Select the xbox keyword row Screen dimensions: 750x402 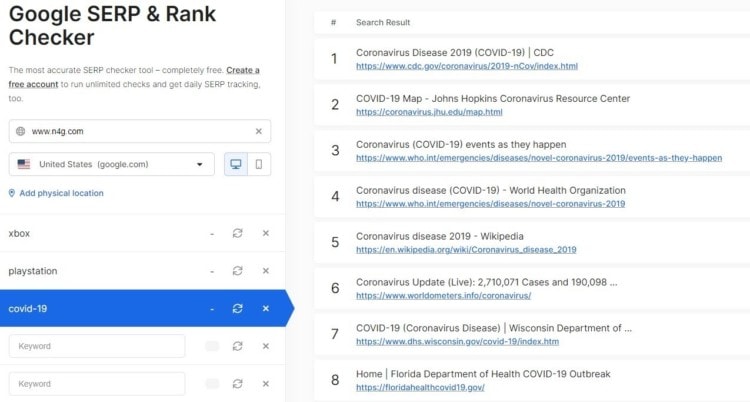pos(143,233)
